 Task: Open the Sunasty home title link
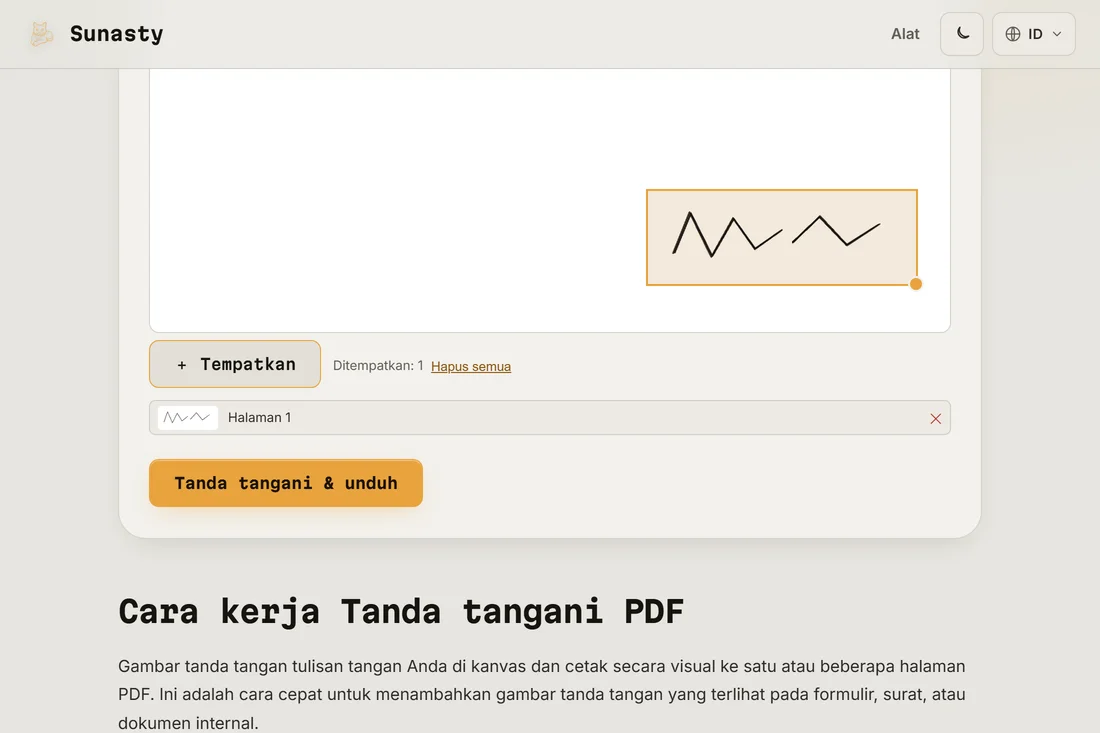(x=116, y=34)
